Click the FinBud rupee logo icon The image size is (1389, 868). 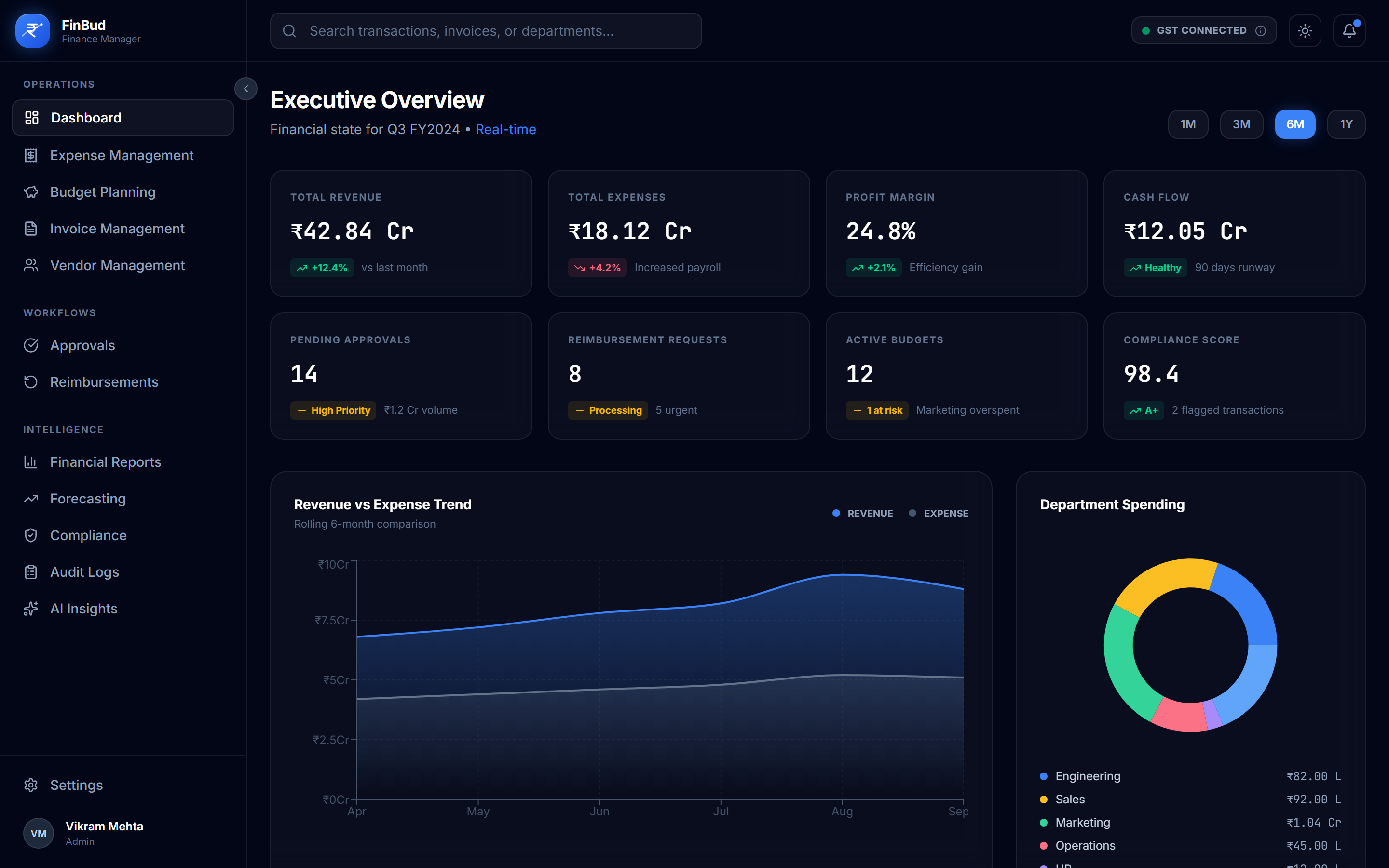point(33,30)
